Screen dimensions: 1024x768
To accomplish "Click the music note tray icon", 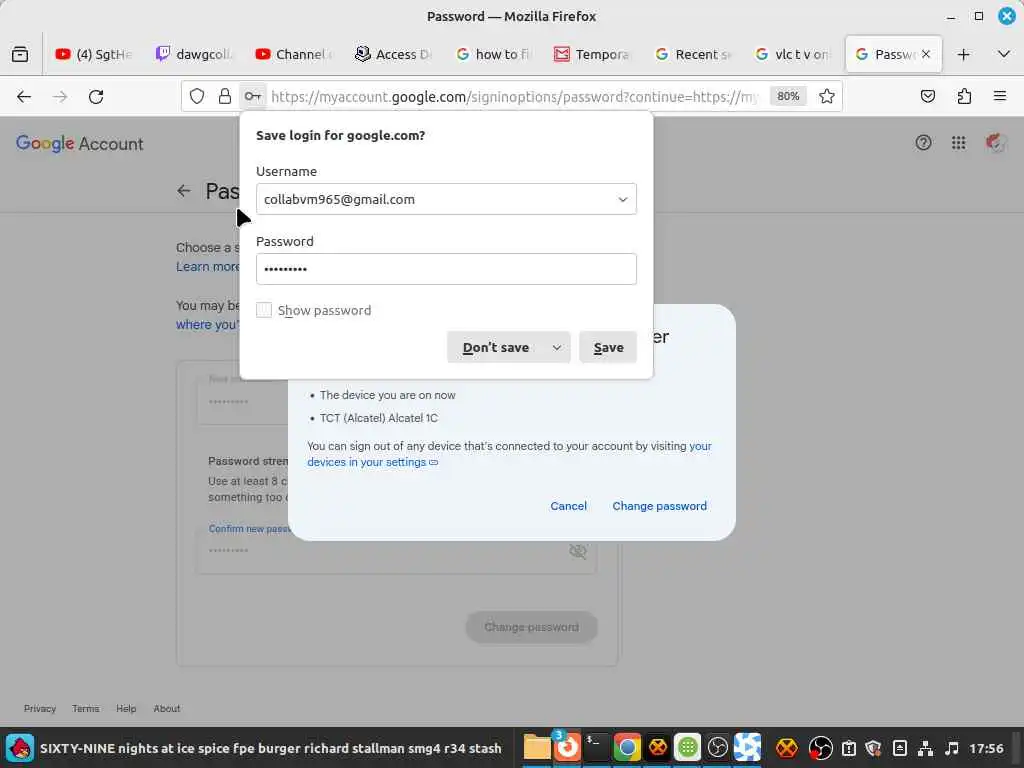I will click(x=952, y=748).
